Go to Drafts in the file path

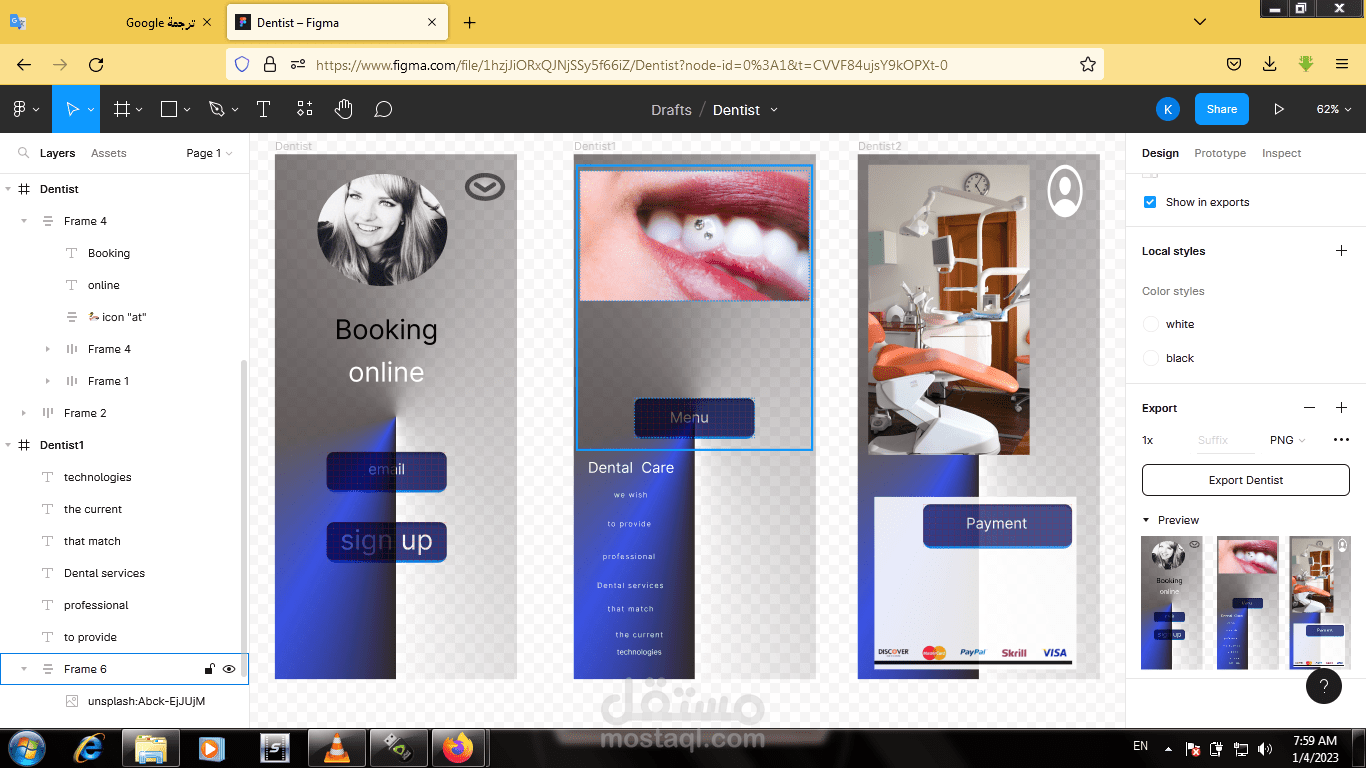[x=671, y=110]
